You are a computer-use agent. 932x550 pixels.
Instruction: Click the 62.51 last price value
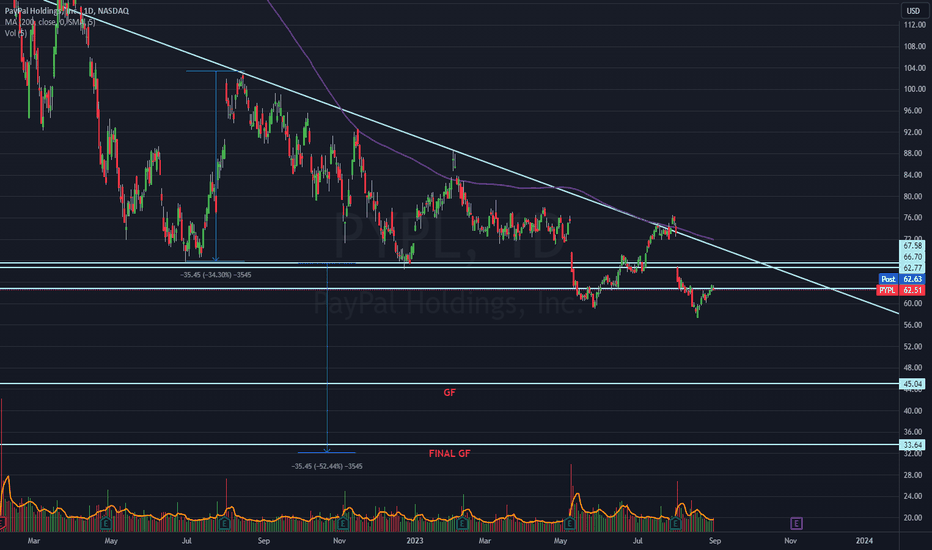[912, 290]
